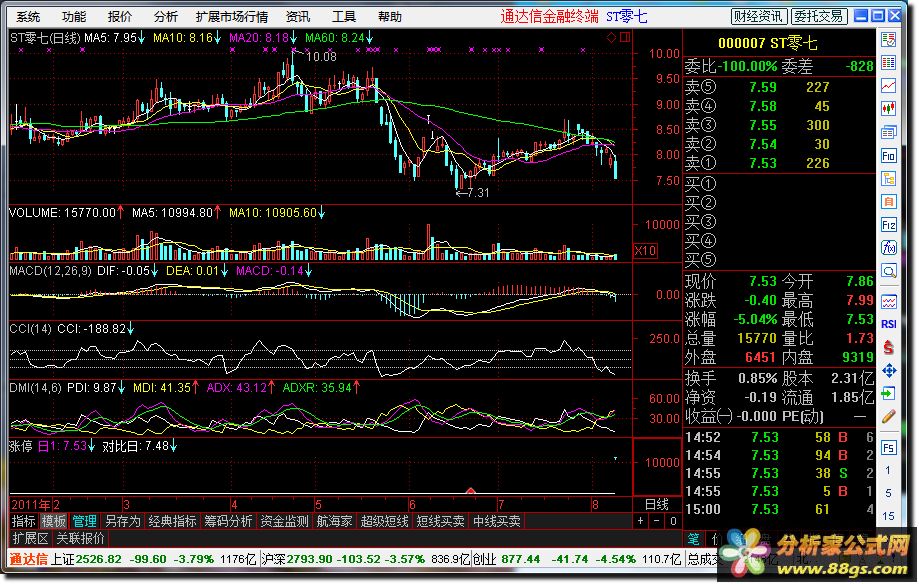Click the wavy lines indicator icon
The width and height of the screenshot is (919, 584).
[889, 301]
